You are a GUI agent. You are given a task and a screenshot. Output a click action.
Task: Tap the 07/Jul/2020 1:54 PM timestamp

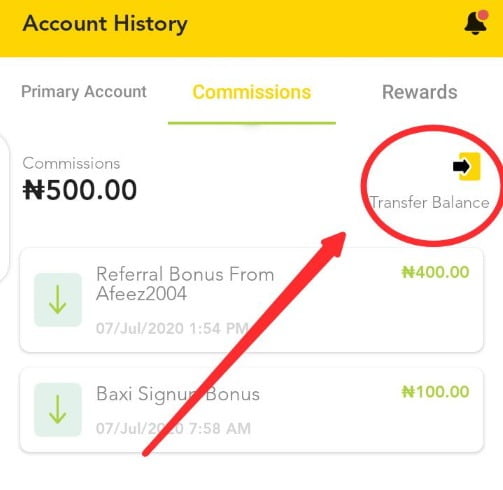pos(172,329)
